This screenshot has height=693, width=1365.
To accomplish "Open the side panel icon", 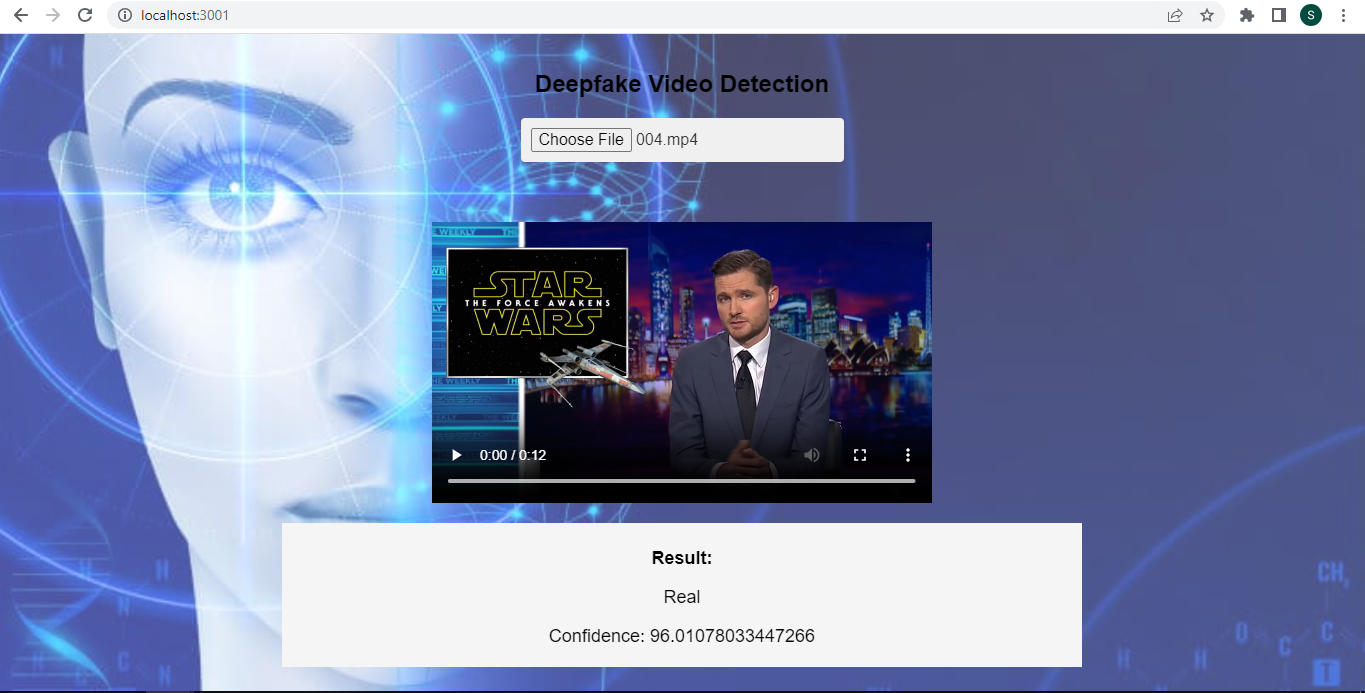I will [1278, 15].
